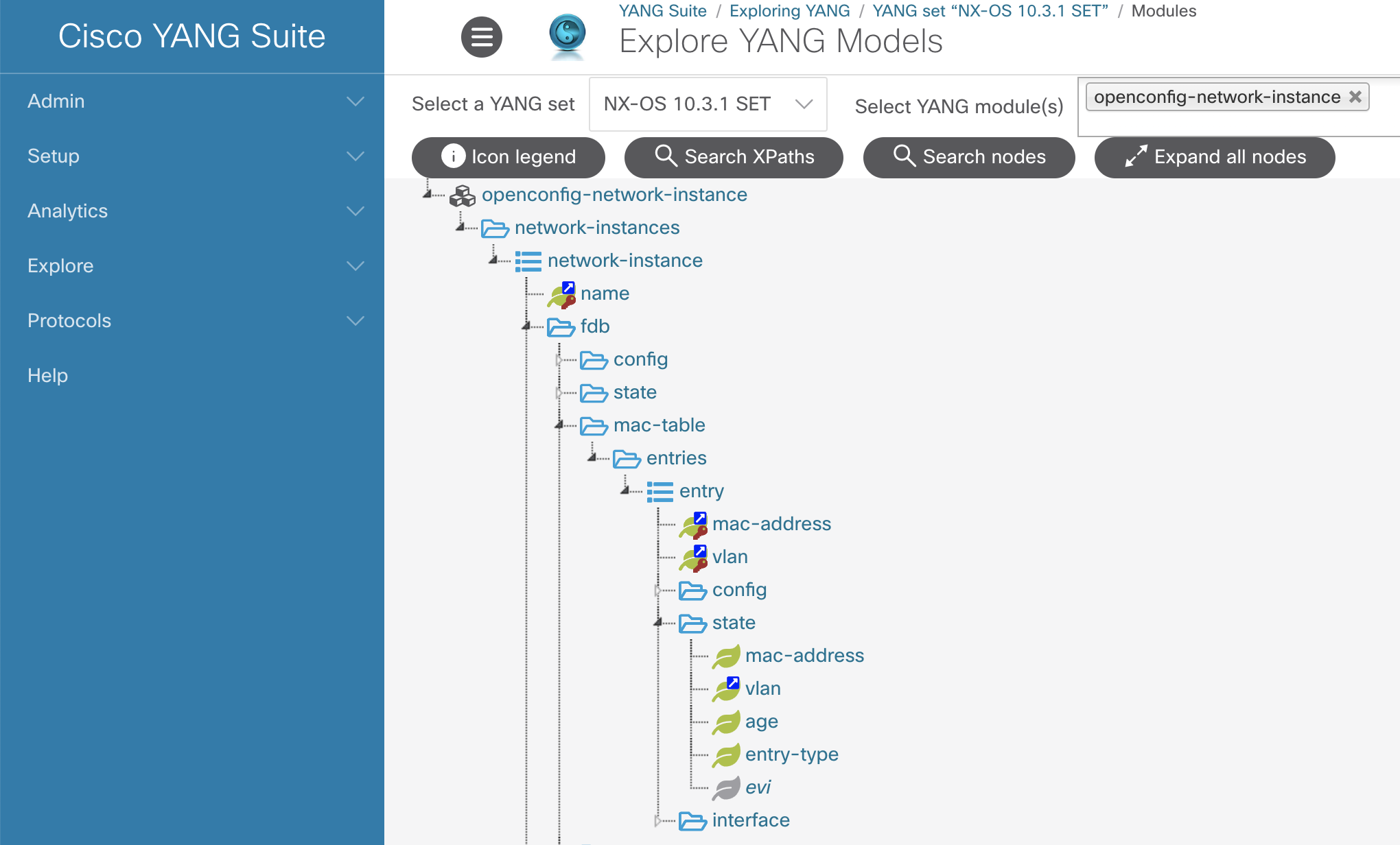Viewport: 1400px width, 845px height.
Task: Follow the Exploring YANG breadcrumb link
Action: tap(789, 11)
